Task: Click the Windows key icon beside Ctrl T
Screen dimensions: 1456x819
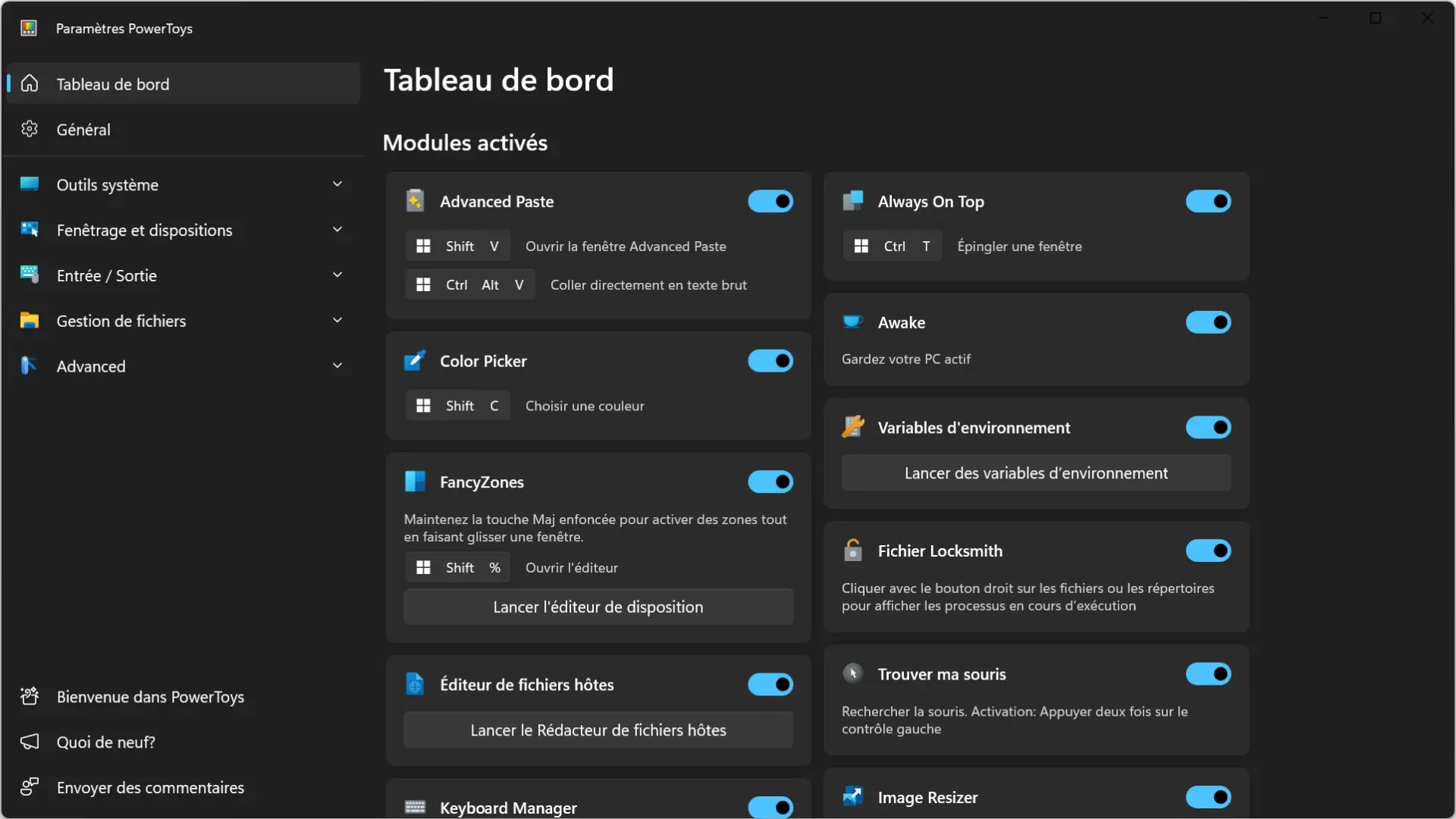Action: (x=861, y=246)
